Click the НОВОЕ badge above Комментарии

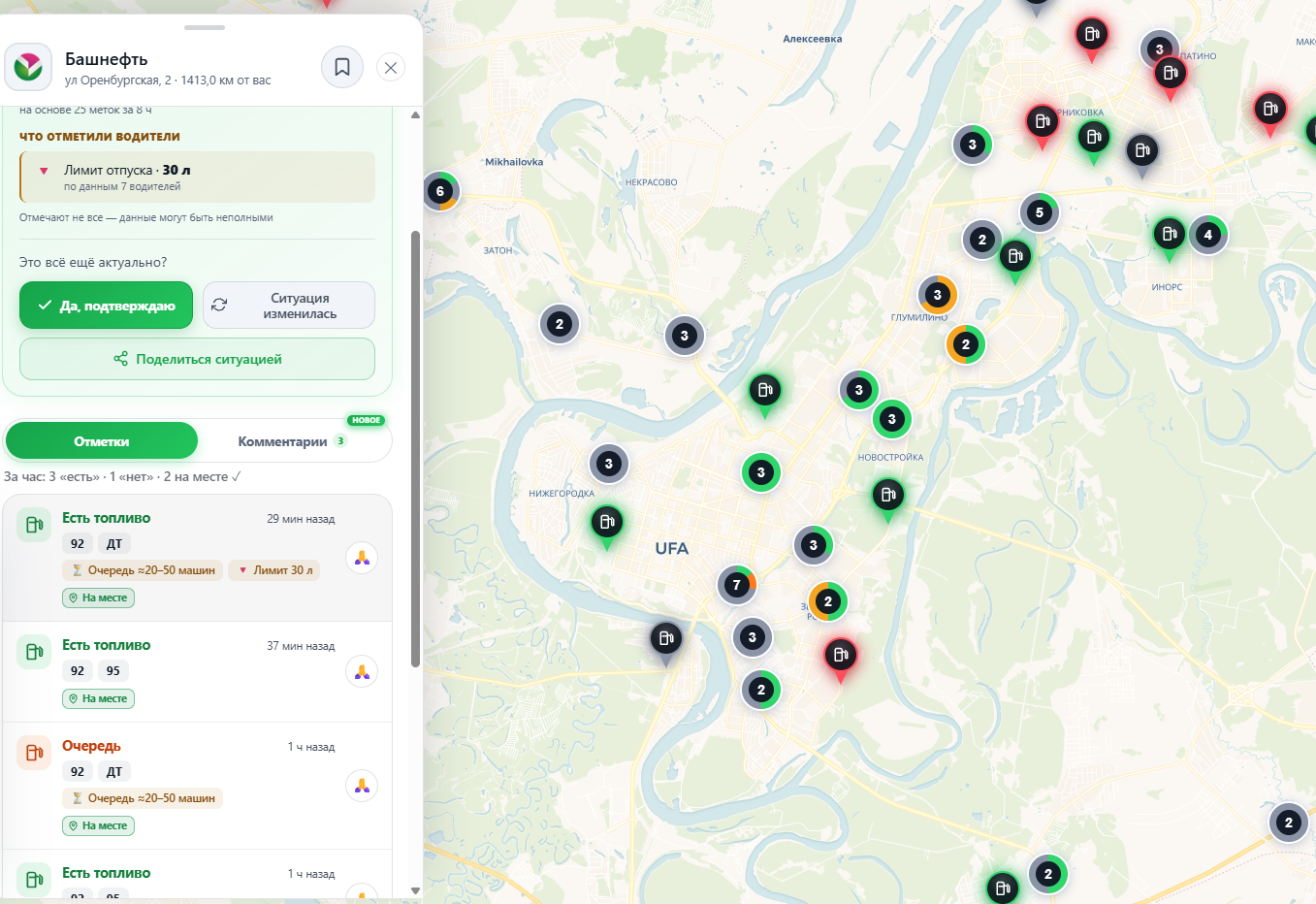coord(367,420)
